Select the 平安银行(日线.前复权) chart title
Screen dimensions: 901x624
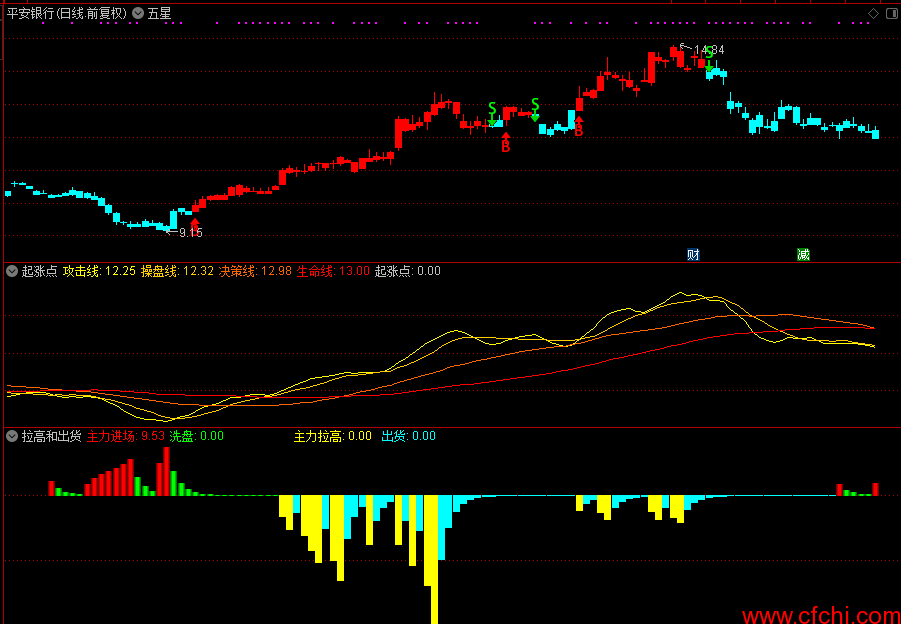pyautogui.click(x=67, y=13)
